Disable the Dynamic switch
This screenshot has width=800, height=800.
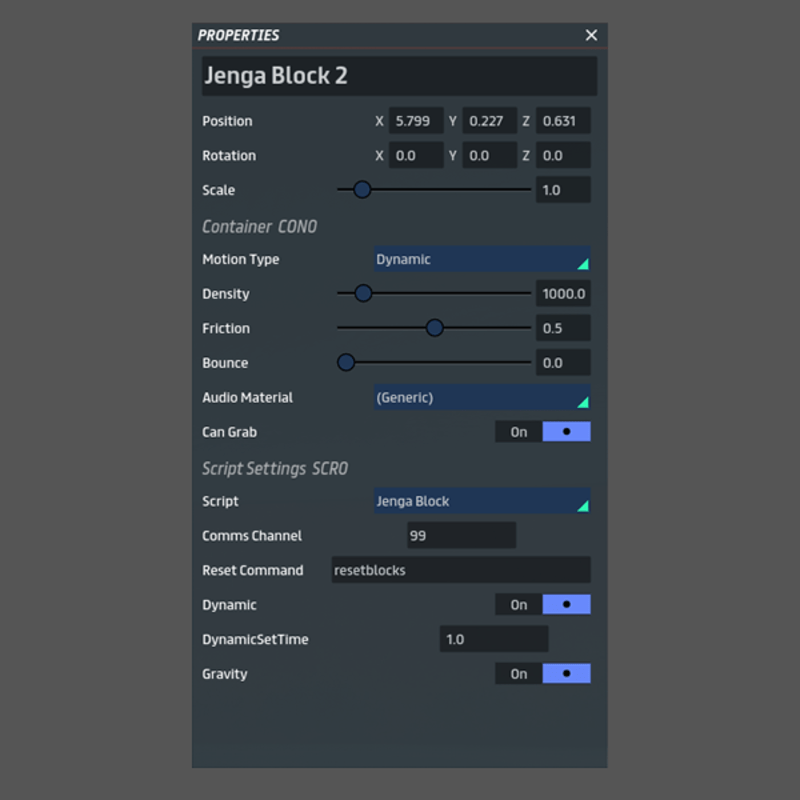click(x=566, y=604)
